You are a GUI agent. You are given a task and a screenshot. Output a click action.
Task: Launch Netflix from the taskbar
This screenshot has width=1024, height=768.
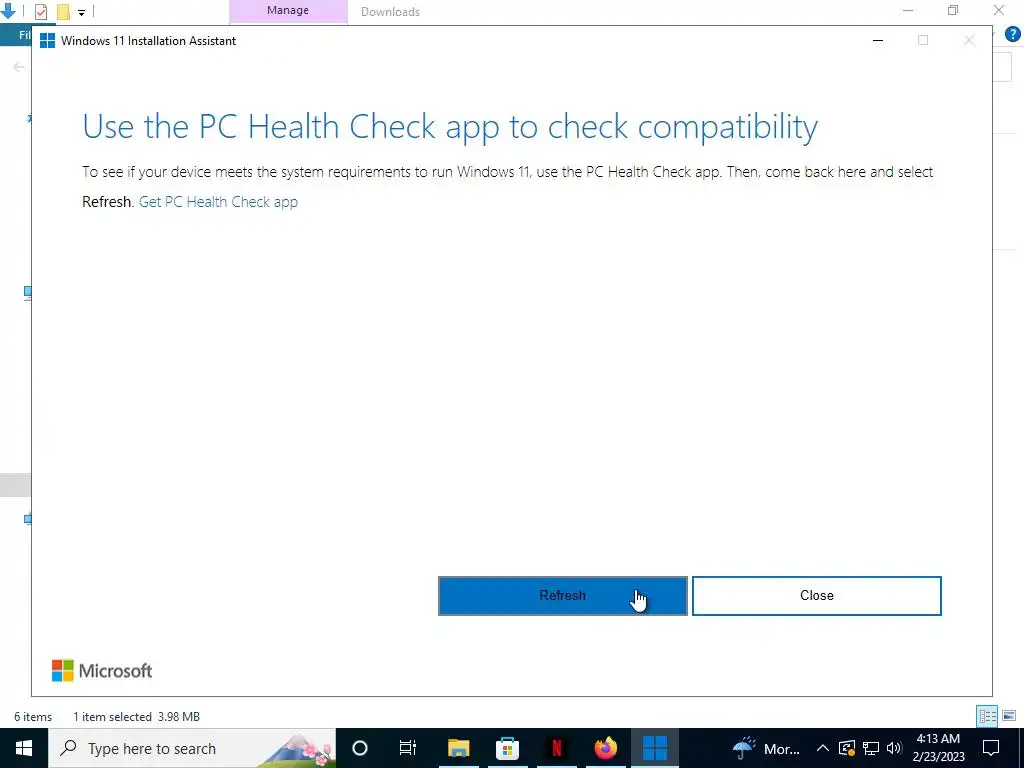click(556, 748)
